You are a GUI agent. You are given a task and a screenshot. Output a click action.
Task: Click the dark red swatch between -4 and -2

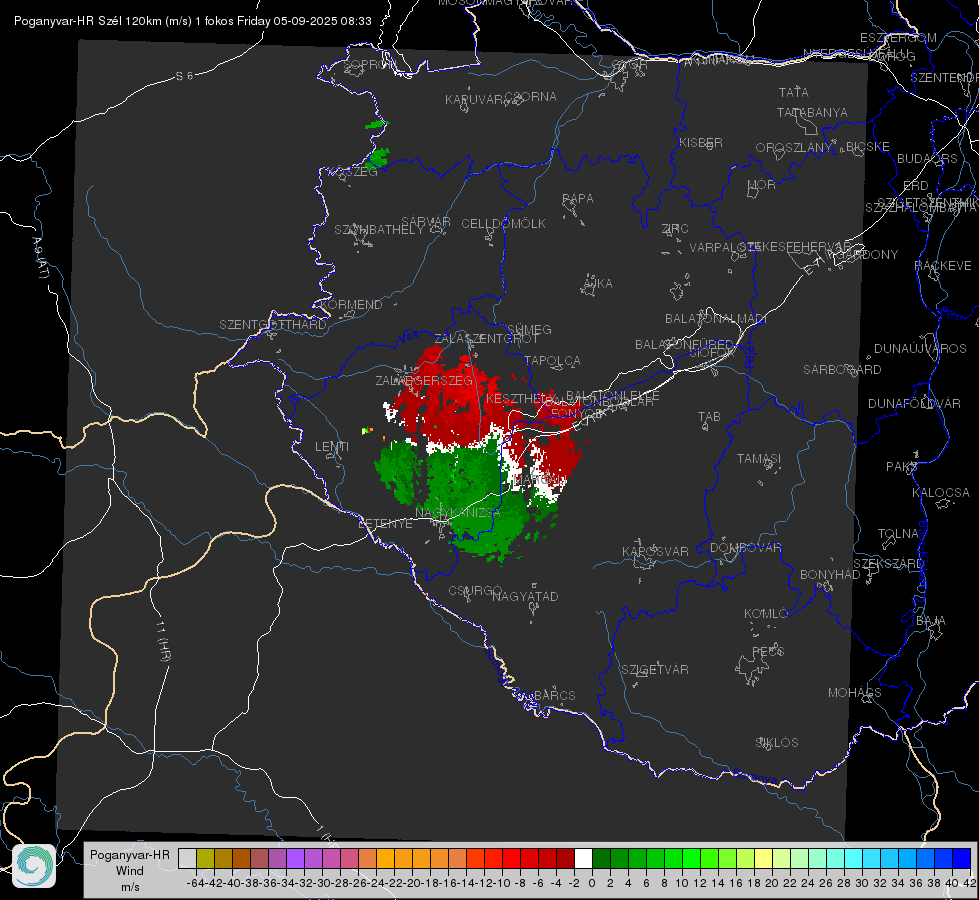coord(565,858)
